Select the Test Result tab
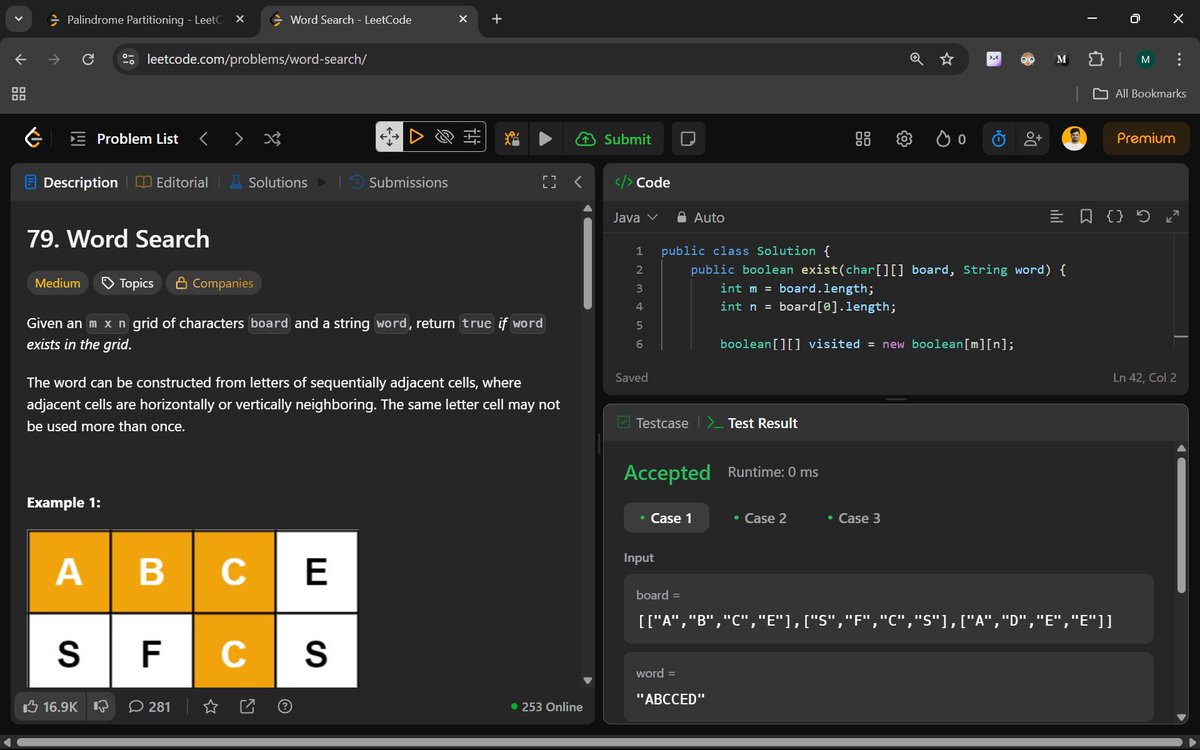The width and height of the screenshot is (1200, 750). point(752,423)
